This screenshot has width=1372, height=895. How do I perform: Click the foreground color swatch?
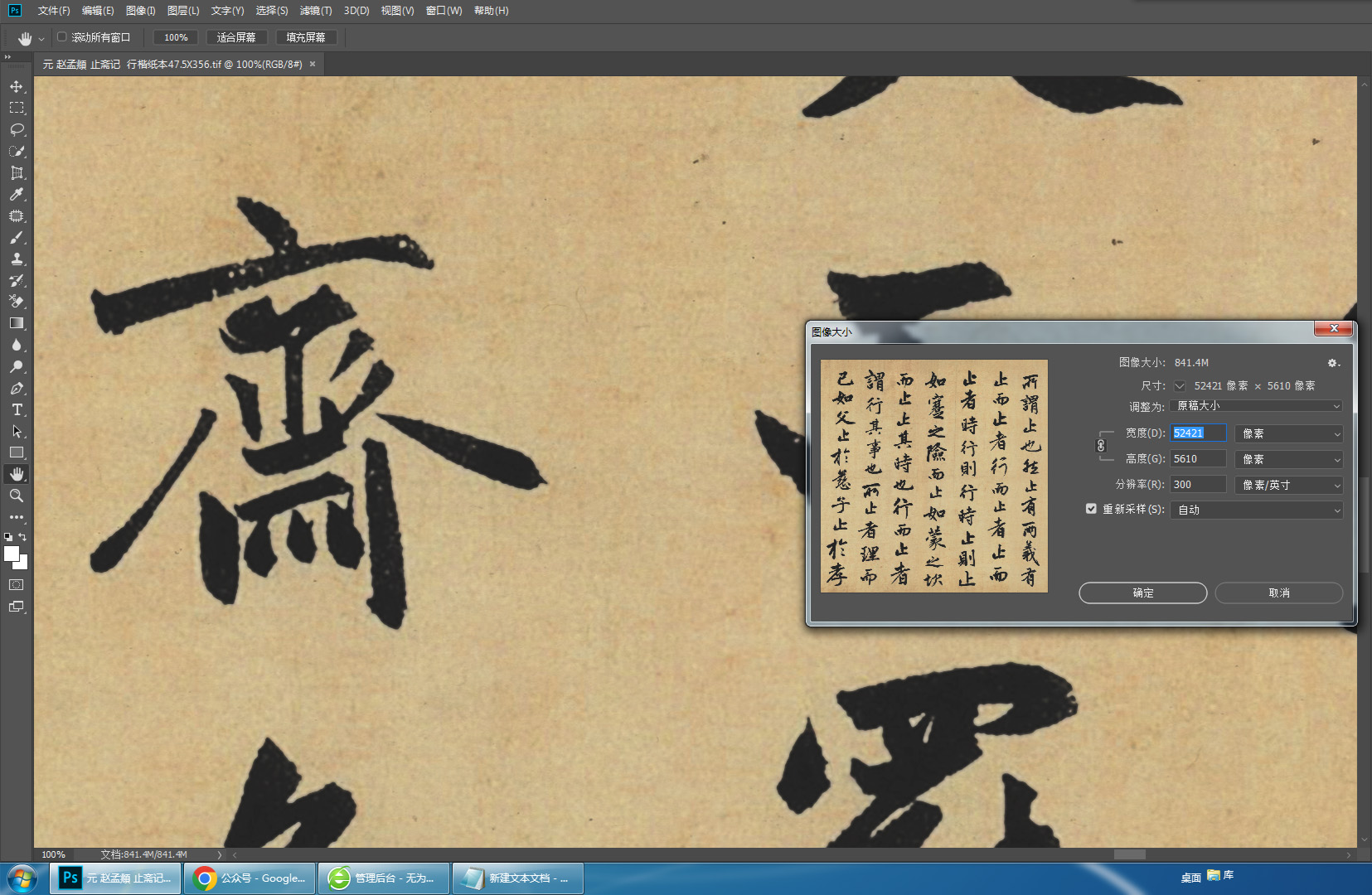click(x=11, y=554)
